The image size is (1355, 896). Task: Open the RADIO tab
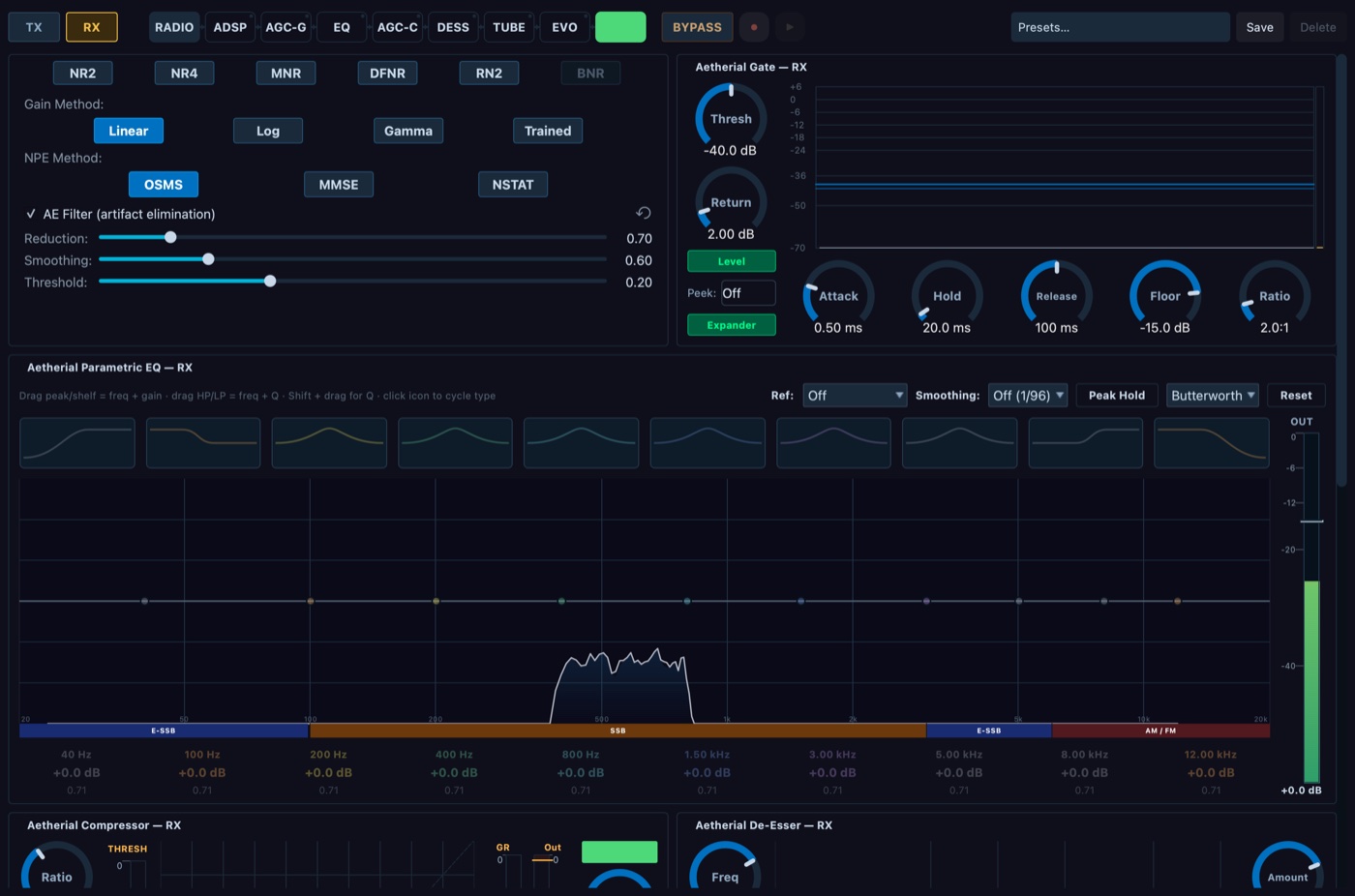click(x=174, y=27)
